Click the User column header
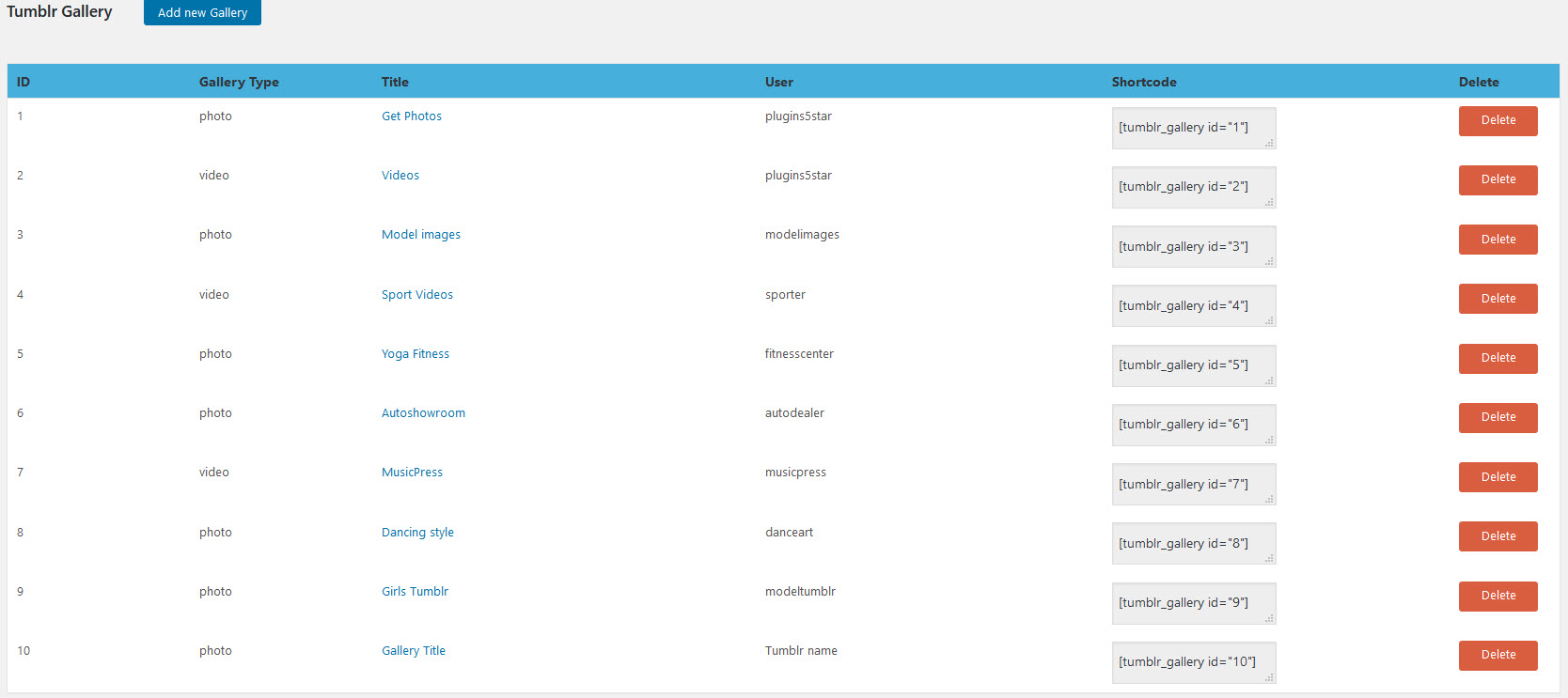Screen dimensions: 1568x698 779,82
